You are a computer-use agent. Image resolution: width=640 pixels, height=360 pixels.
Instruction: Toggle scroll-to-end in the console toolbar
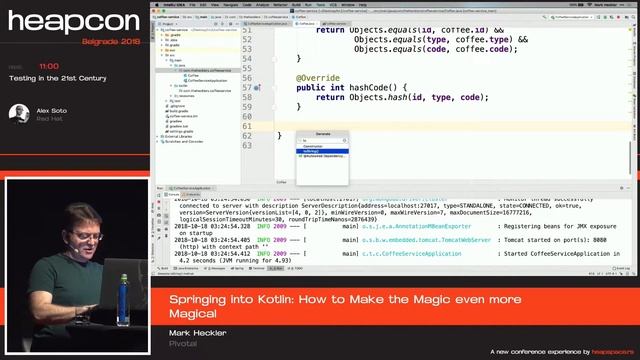tap(166, 222)
